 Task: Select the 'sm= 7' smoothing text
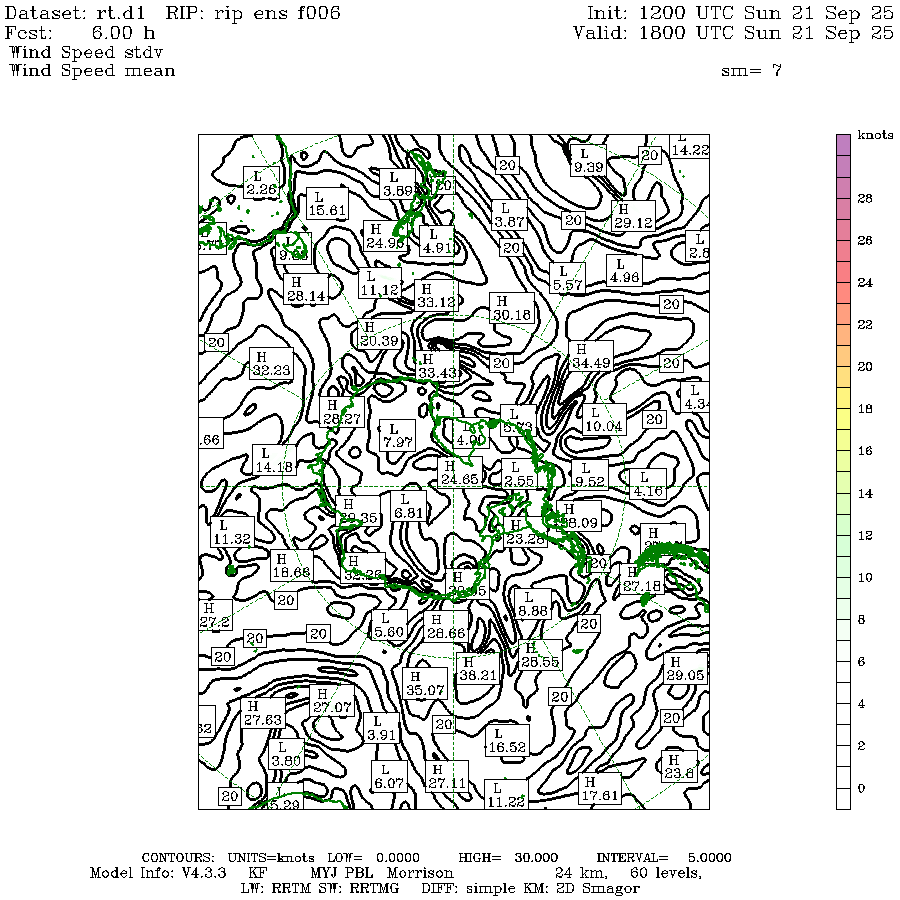(x=751, y=71)
